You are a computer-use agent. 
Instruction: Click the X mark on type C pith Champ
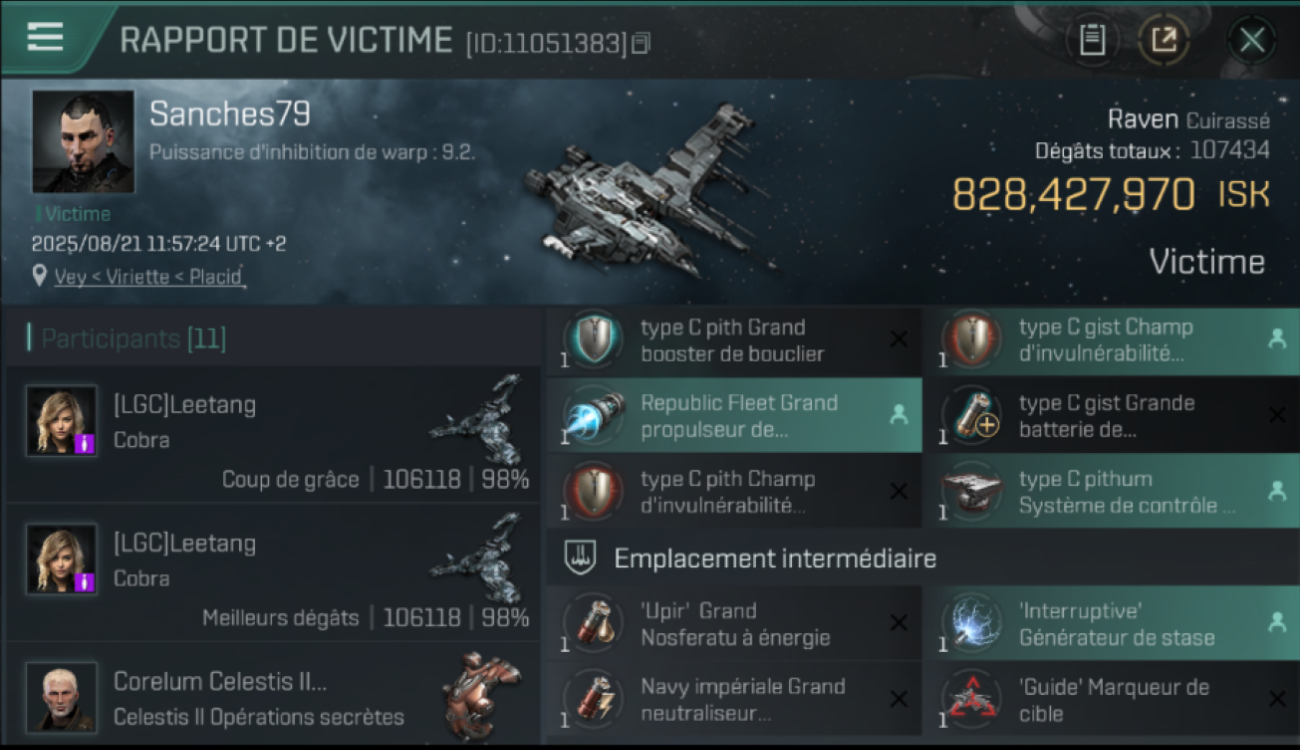[899, 491]
